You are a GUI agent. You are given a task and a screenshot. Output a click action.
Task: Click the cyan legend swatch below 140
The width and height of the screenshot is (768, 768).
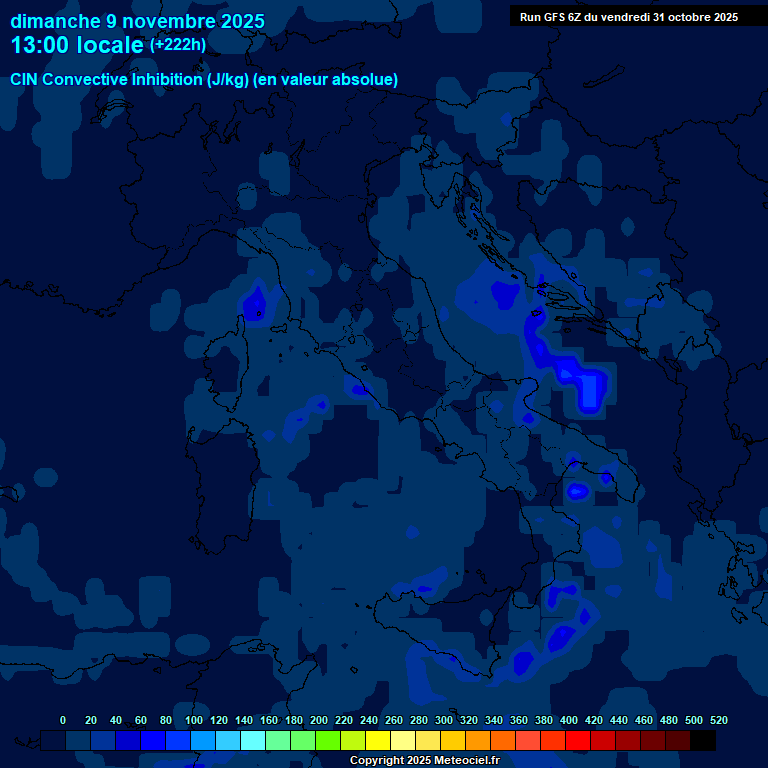click(253, 741)
